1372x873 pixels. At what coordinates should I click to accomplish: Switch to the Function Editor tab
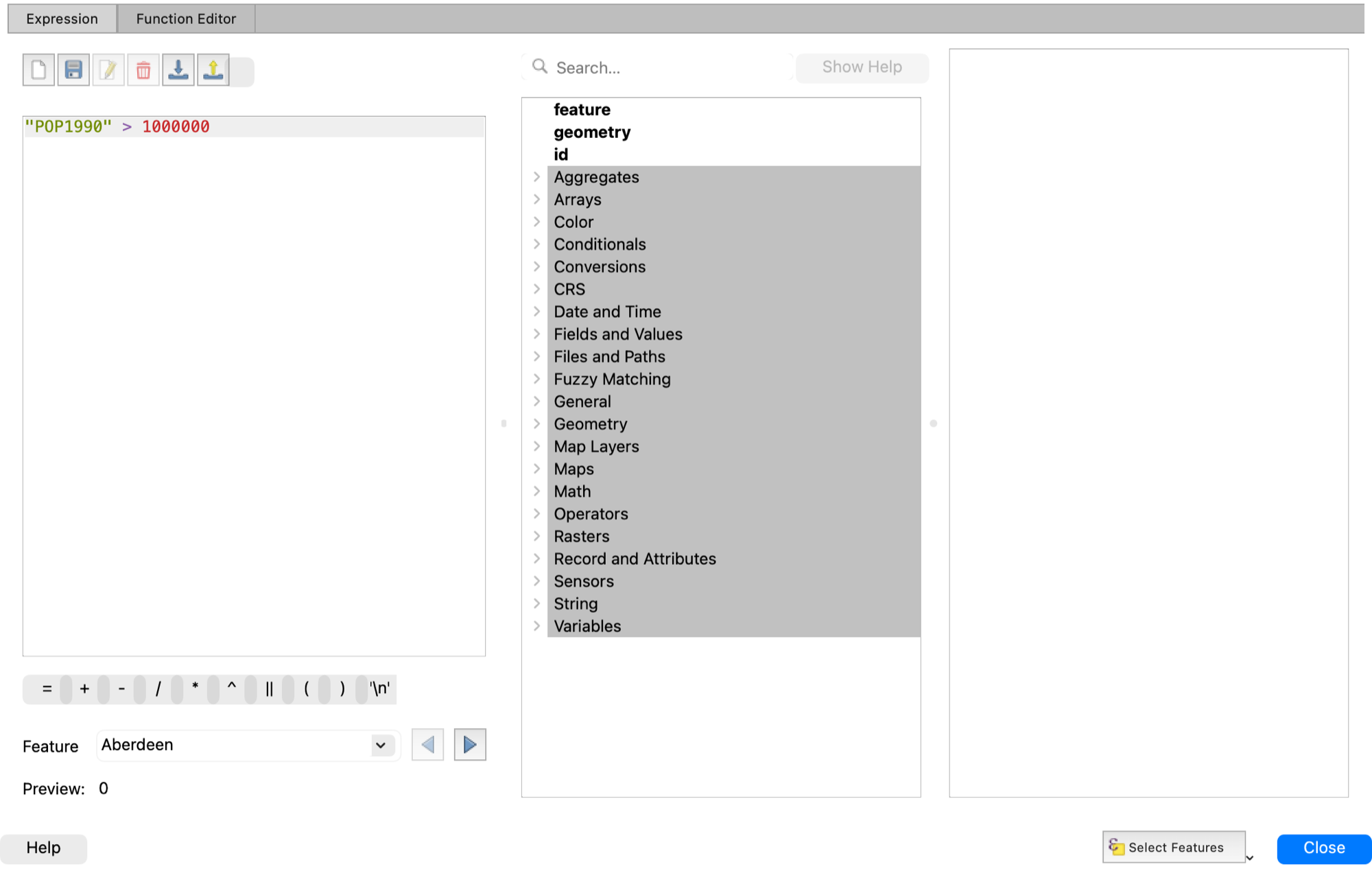(186, 19)
